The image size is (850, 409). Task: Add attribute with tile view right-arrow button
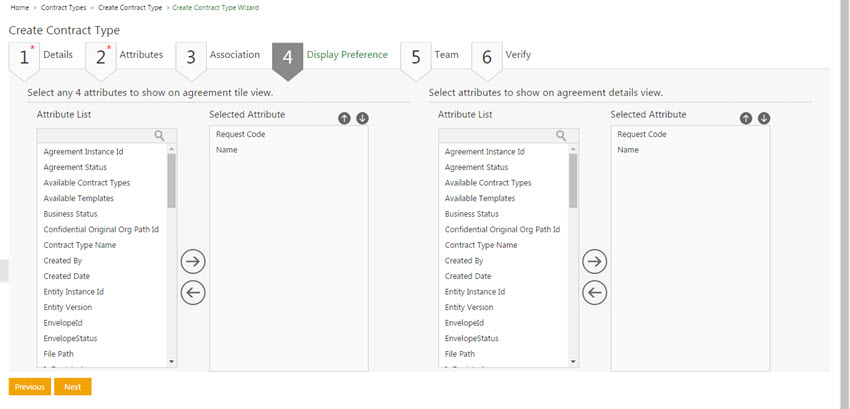pyautogui.click(x=193, y=262)
